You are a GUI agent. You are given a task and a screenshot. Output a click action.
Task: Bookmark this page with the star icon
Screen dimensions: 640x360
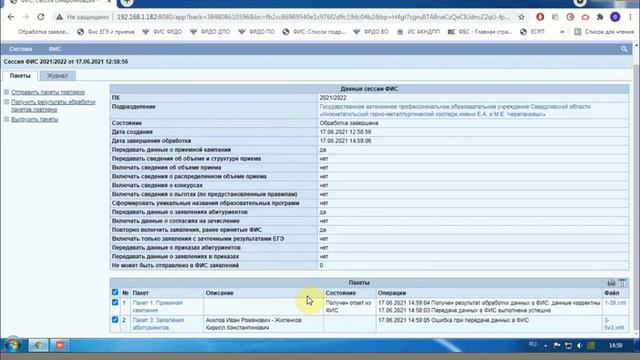521,17
